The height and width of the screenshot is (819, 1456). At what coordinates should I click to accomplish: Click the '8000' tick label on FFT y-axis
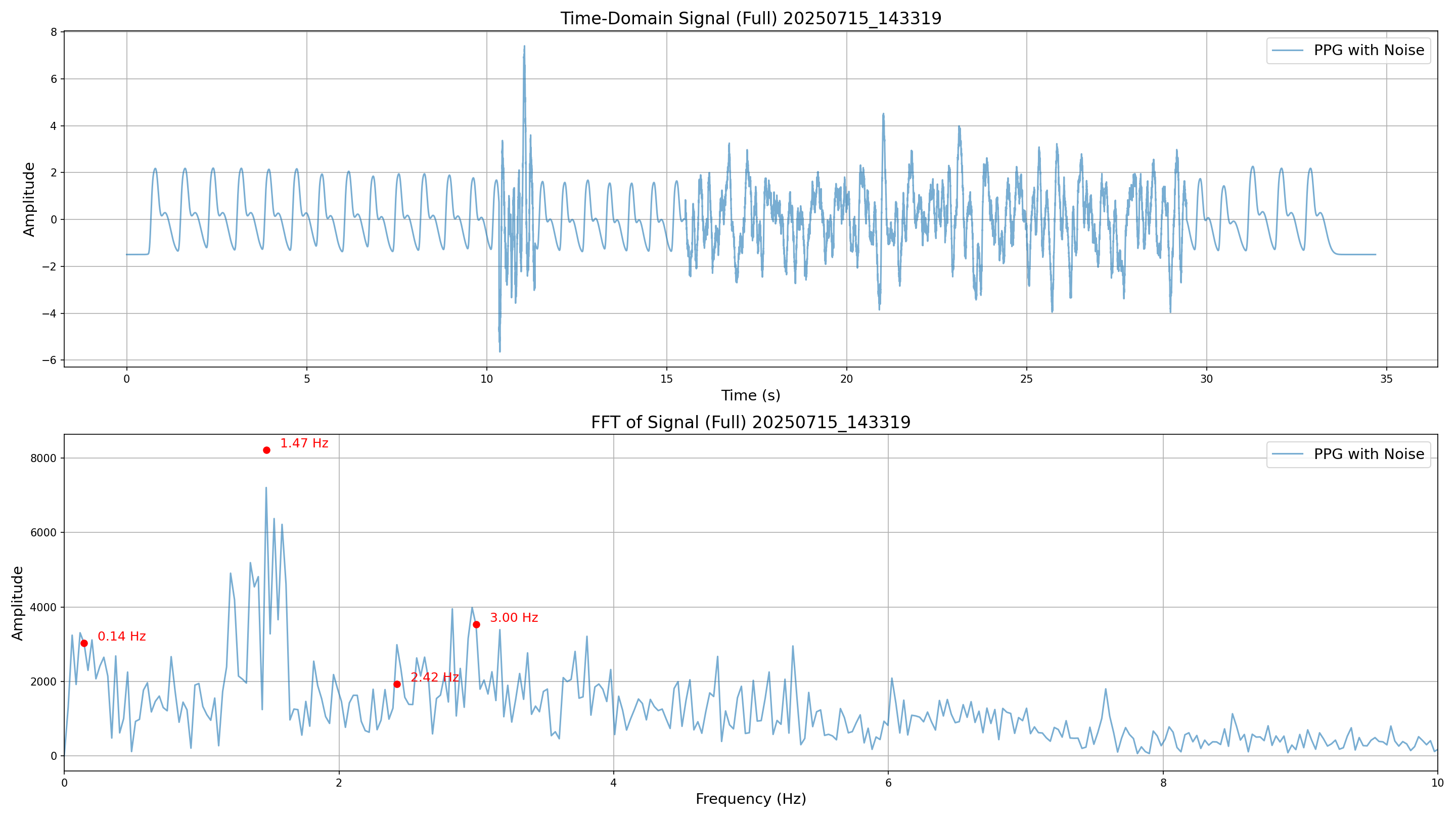click(x=43, y=459)
